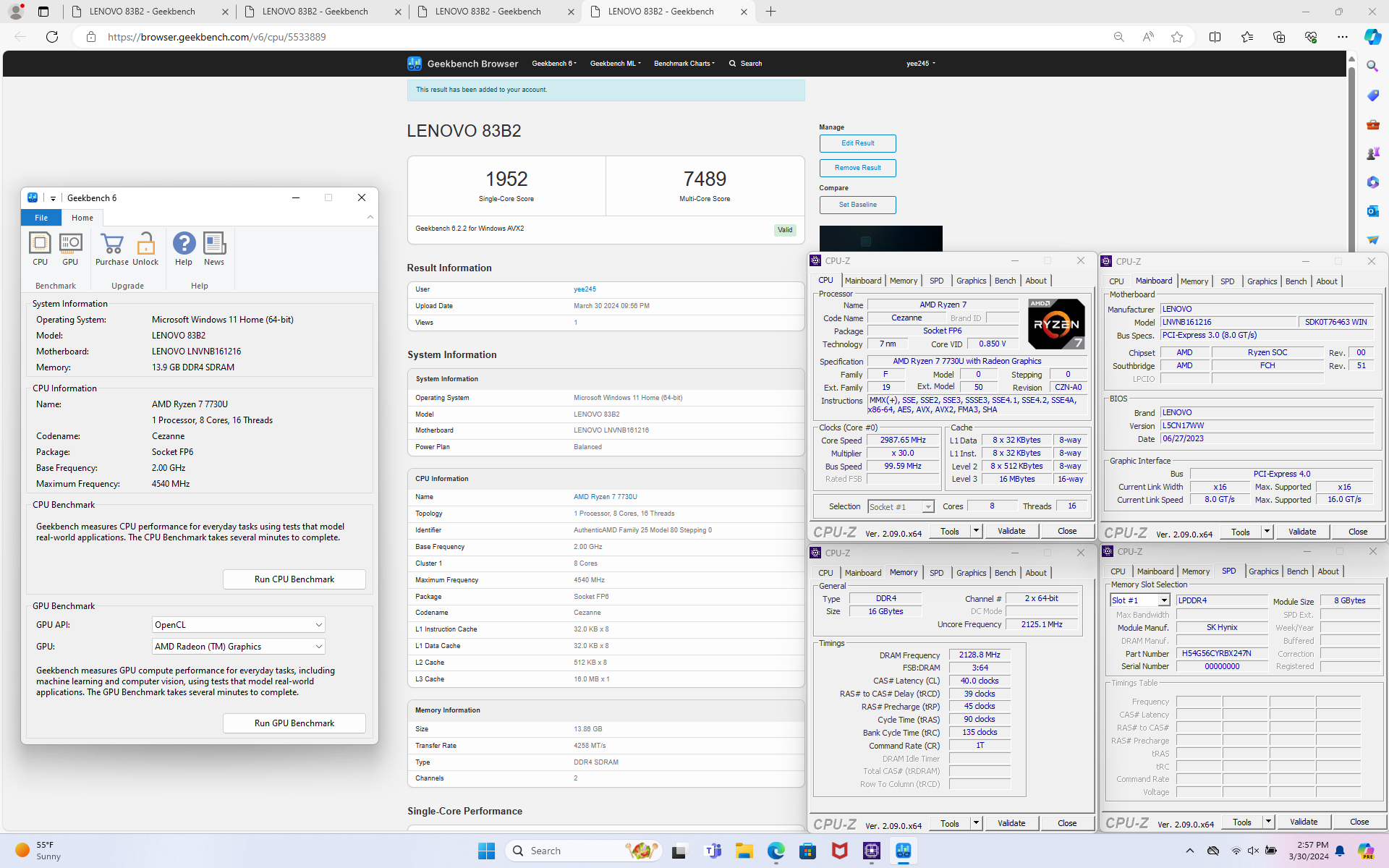The image size is (1389, 868).
Task: Refresh the browser page
Action: point(52,37)
